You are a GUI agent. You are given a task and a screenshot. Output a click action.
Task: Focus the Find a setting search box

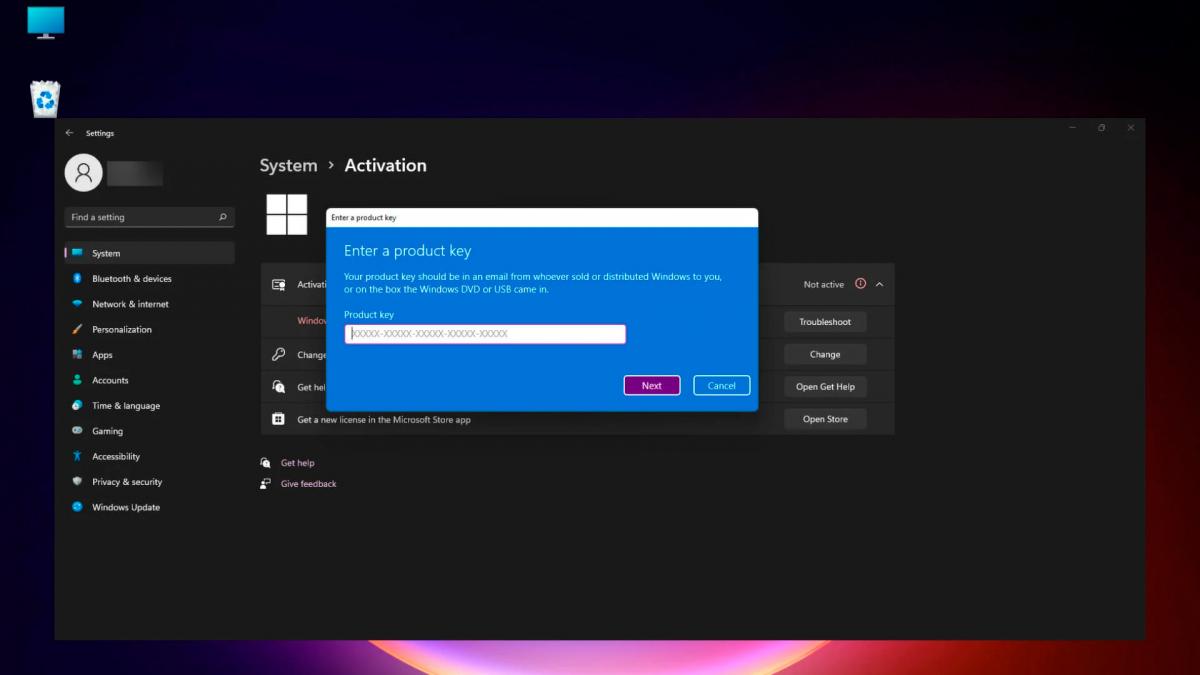click(150, 217)
